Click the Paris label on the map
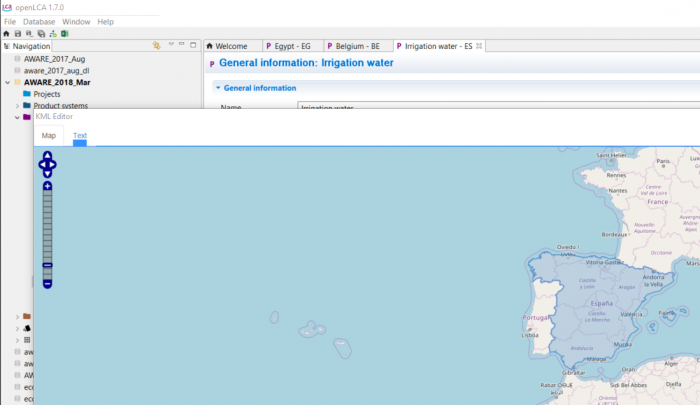700x405 pixels. click(663, 161)
